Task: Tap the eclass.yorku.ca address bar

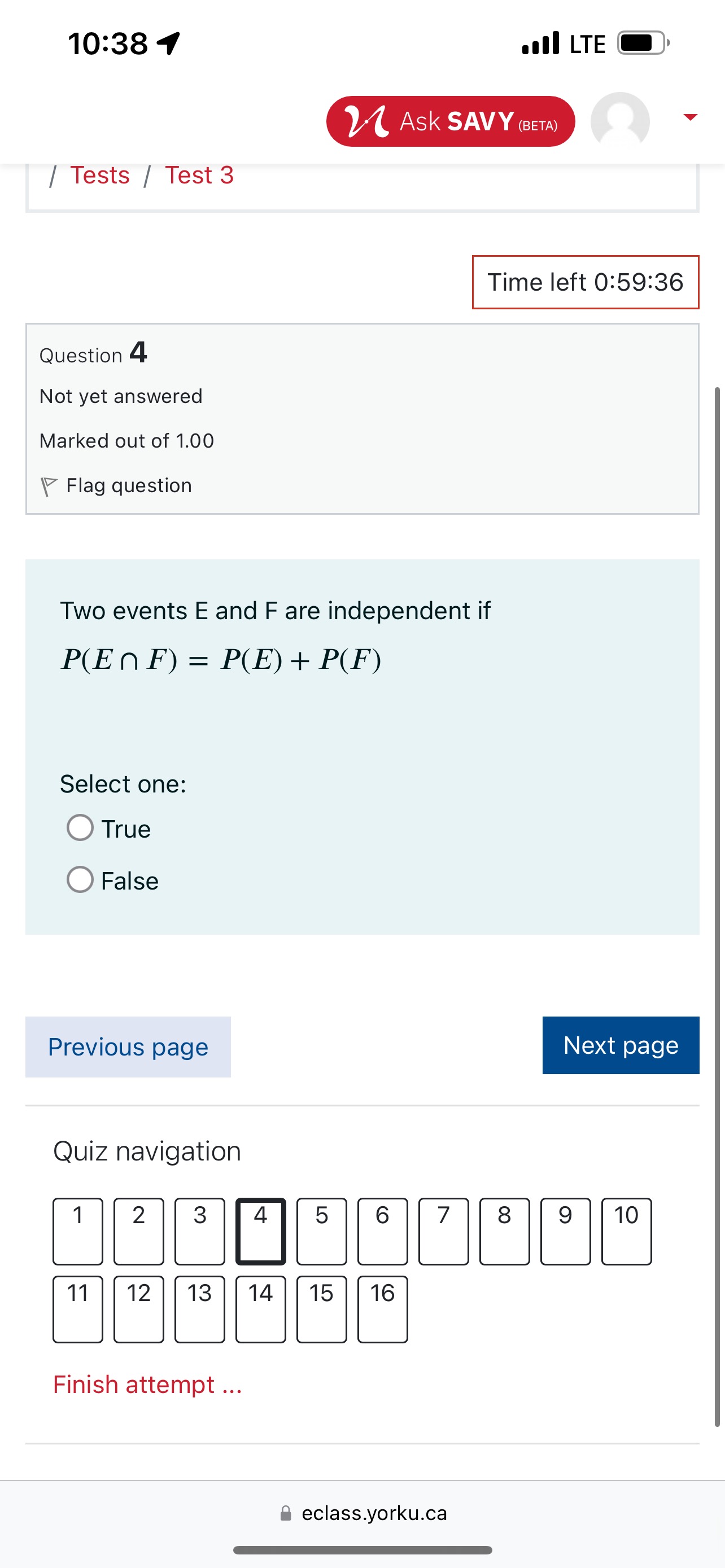Action: [374, 1513]
